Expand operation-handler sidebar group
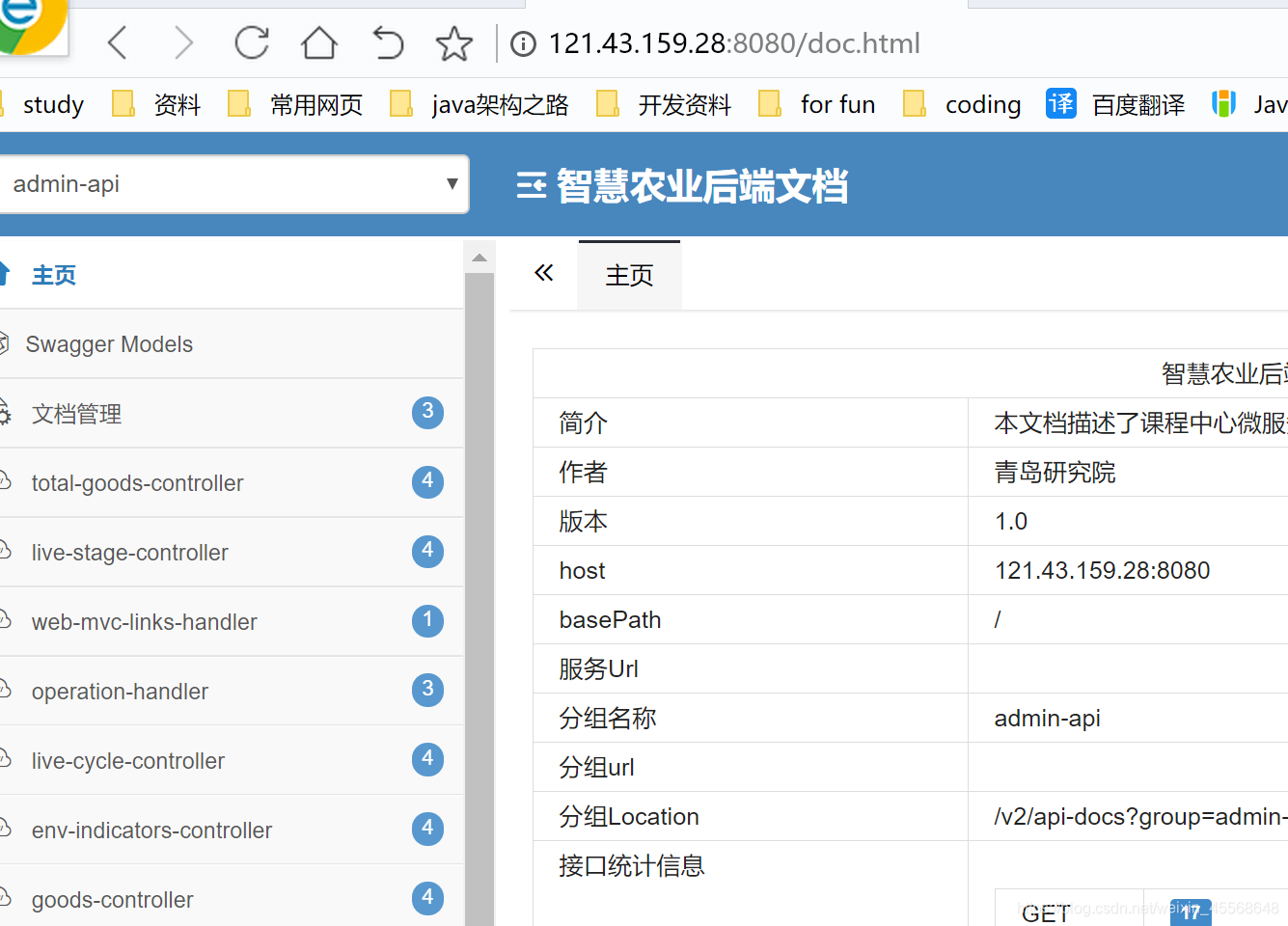Image resolution: width=1288 pixels, height=926 pixels. pos(232,692)
